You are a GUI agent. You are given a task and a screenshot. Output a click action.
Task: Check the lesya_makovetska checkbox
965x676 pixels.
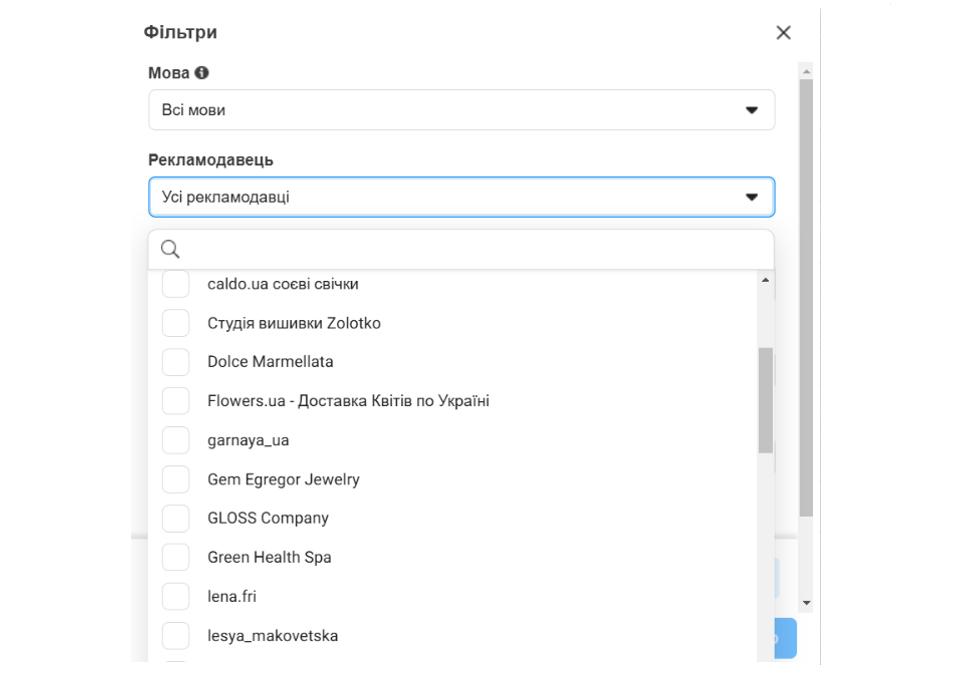pos(175,635)
